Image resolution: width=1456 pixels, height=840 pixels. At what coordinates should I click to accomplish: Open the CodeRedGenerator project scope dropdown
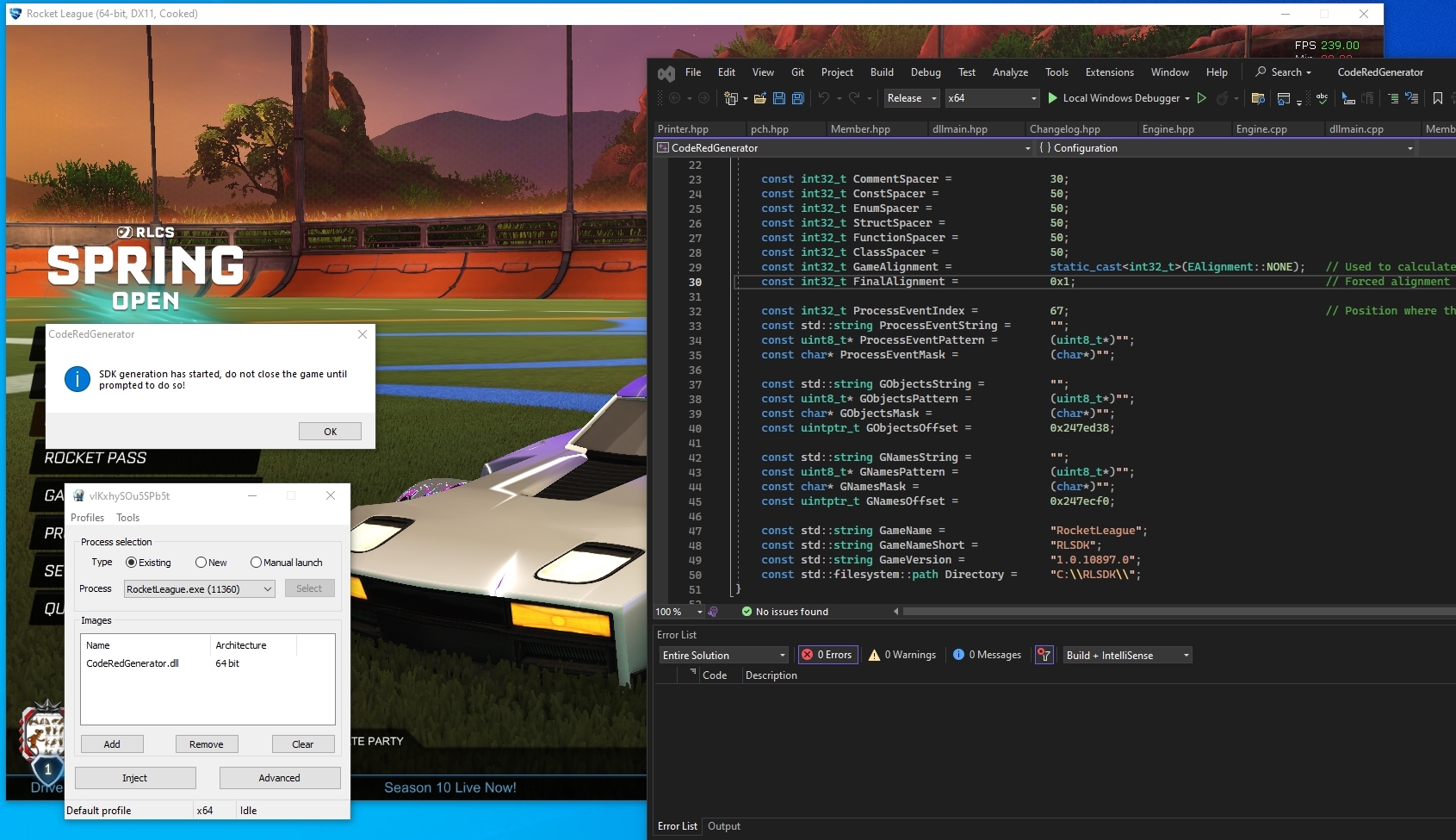844,148
